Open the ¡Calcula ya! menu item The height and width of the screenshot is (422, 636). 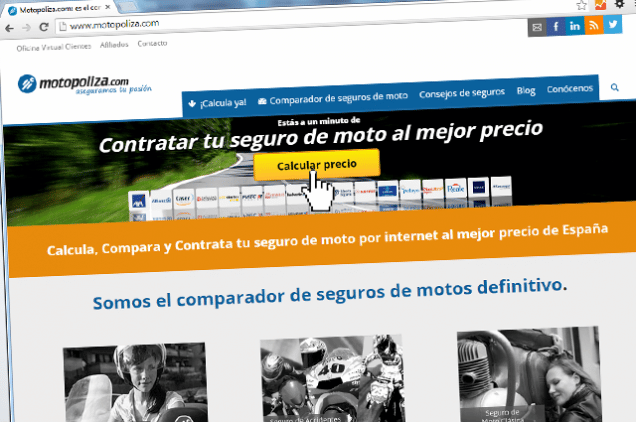click(x=218, y=103)
